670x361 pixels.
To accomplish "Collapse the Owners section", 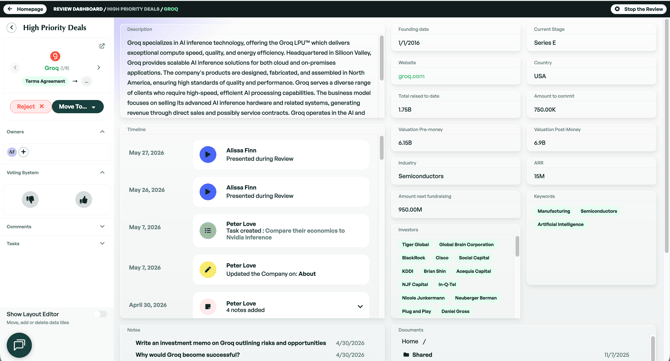I will point(102,132).
